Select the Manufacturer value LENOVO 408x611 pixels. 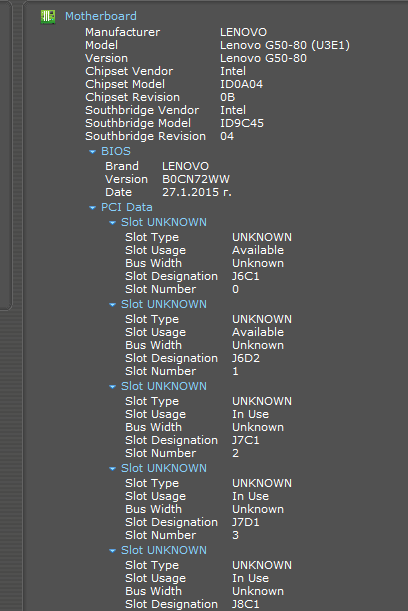[x=244, y=32]
